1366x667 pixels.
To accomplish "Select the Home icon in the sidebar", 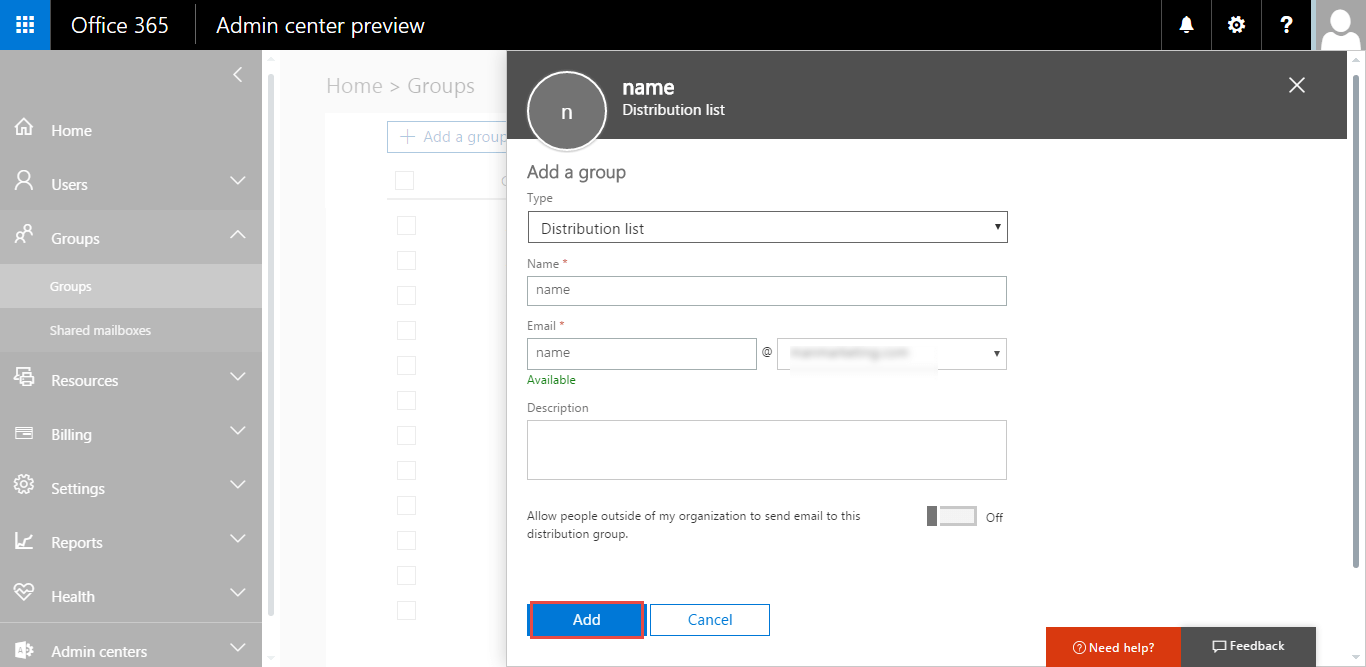I will 24,129.
